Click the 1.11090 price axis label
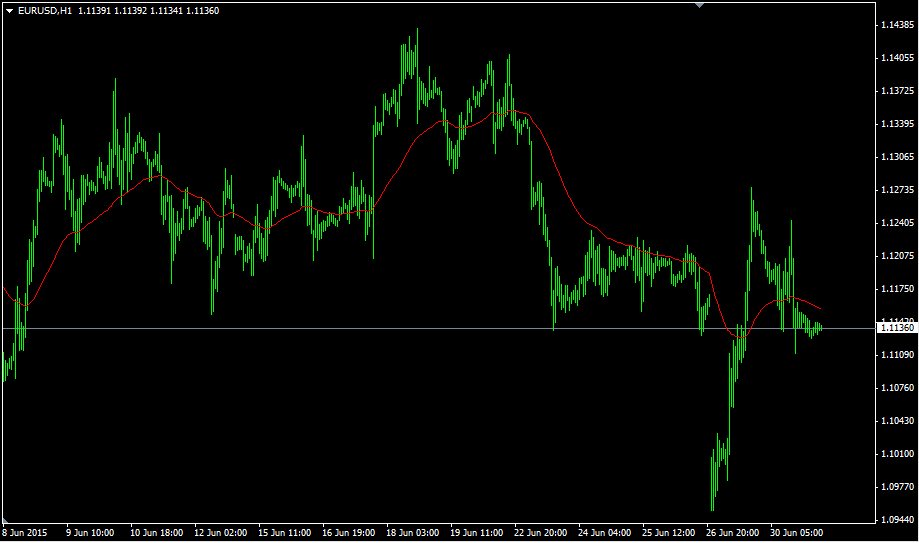 [x=897, y=355]
